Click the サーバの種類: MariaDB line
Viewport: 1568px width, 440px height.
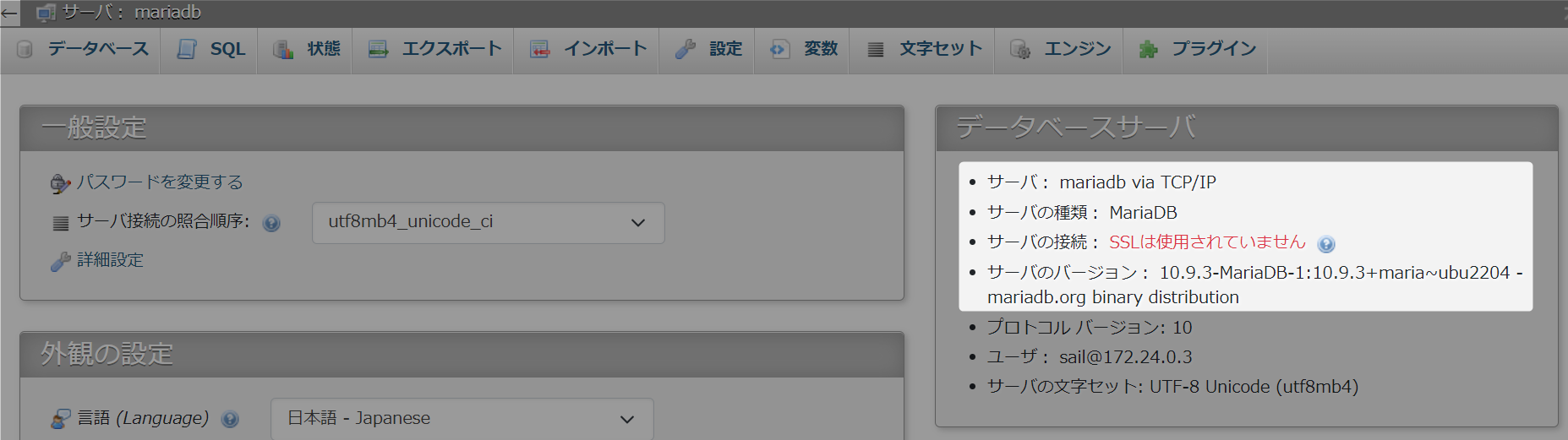[x=1082, y=213]
